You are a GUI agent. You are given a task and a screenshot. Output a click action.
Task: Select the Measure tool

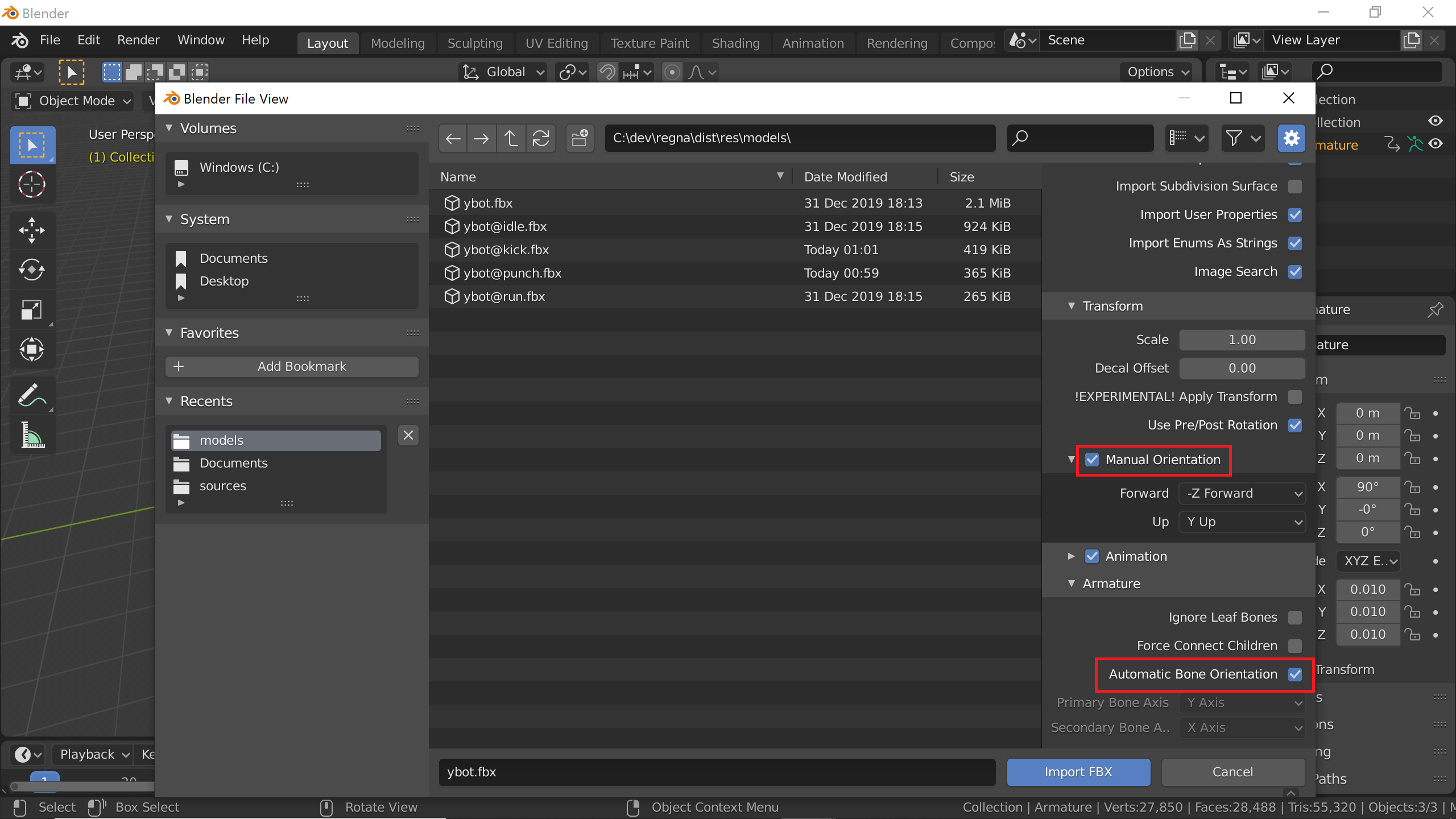[32, 435]
